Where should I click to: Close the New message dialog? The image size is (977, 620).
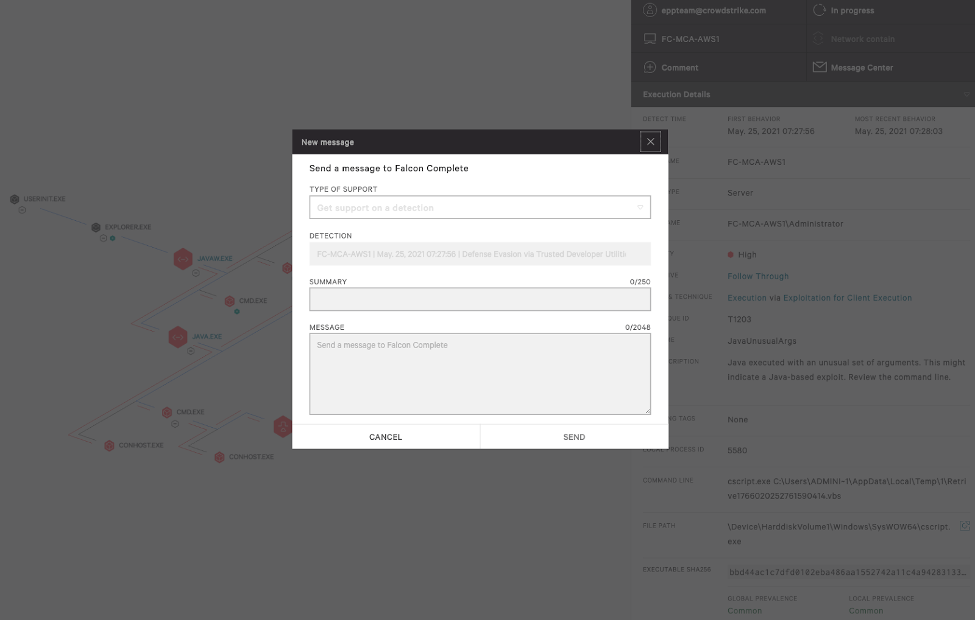pyautogui.click(x=650, y=141)
